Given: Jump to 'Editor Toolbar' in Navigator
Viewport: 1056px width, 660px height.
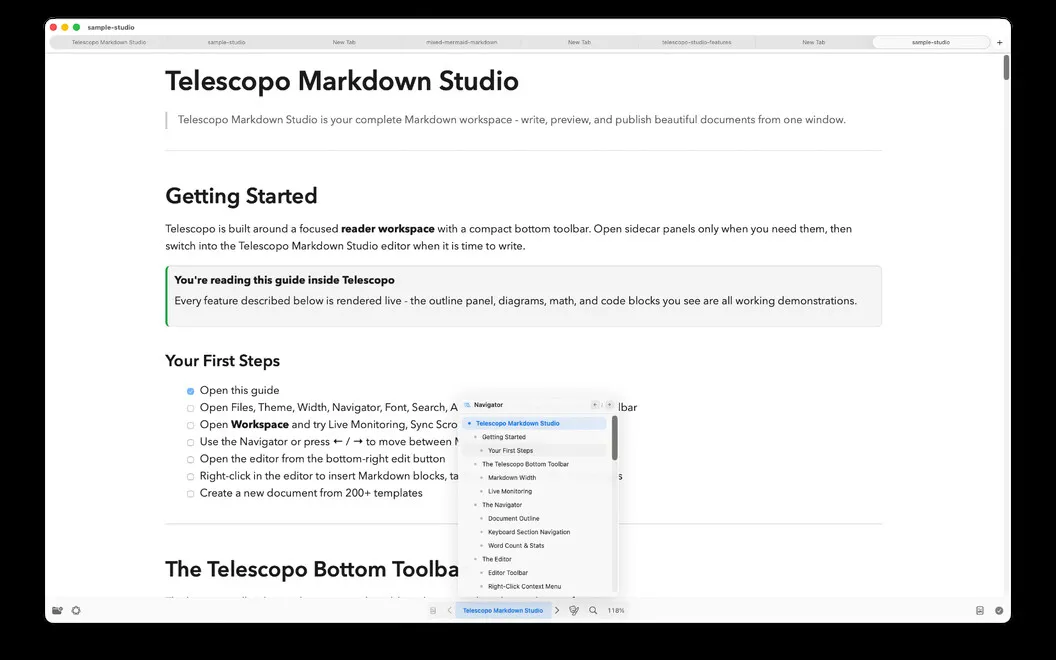Looking at the screenshot, I should click(x=535, y=572).
